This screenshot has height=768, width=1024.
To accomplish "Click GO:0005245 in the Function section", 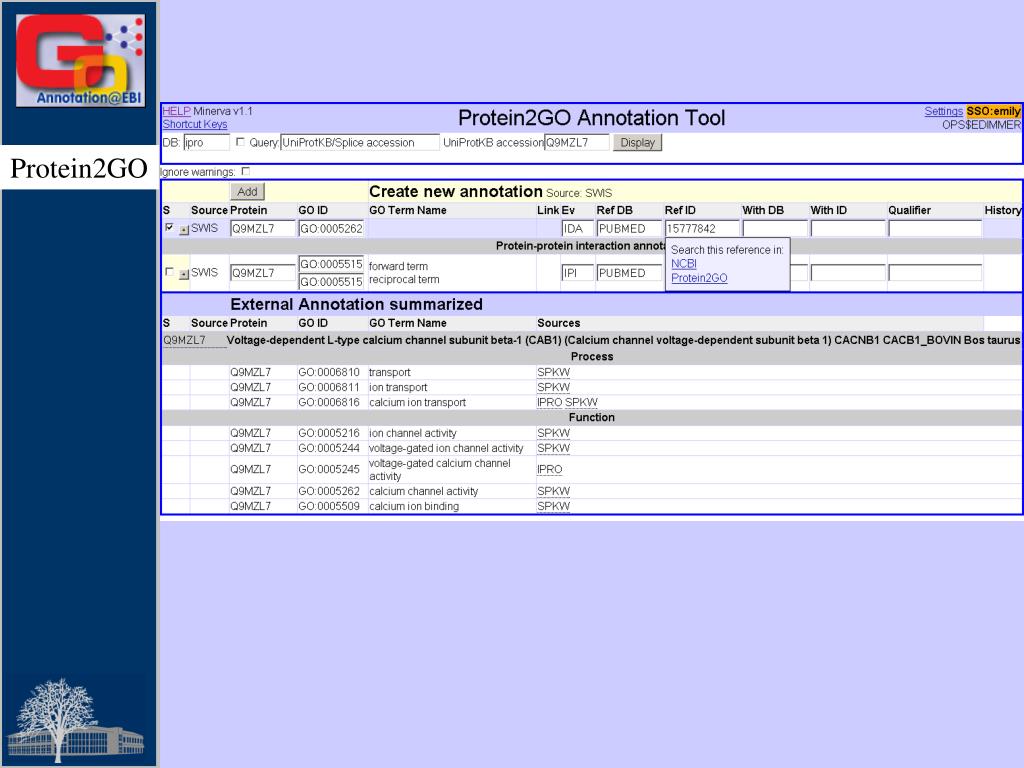I will point(328,470).
